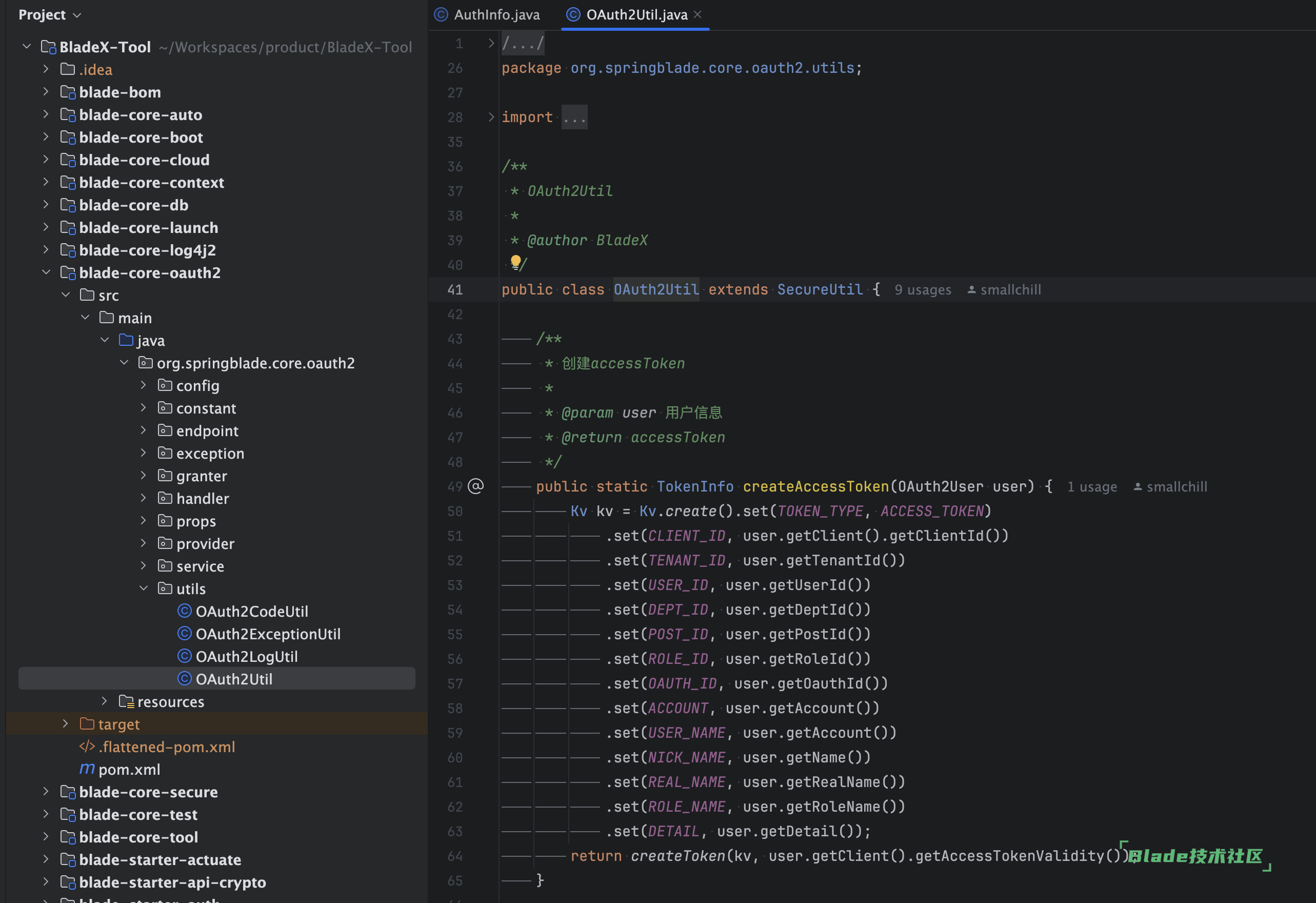Select the blade-core-cloud module icon
The height and width of the screenshot is (903, 1316).
pyautogui.click(x=68, y=160)
